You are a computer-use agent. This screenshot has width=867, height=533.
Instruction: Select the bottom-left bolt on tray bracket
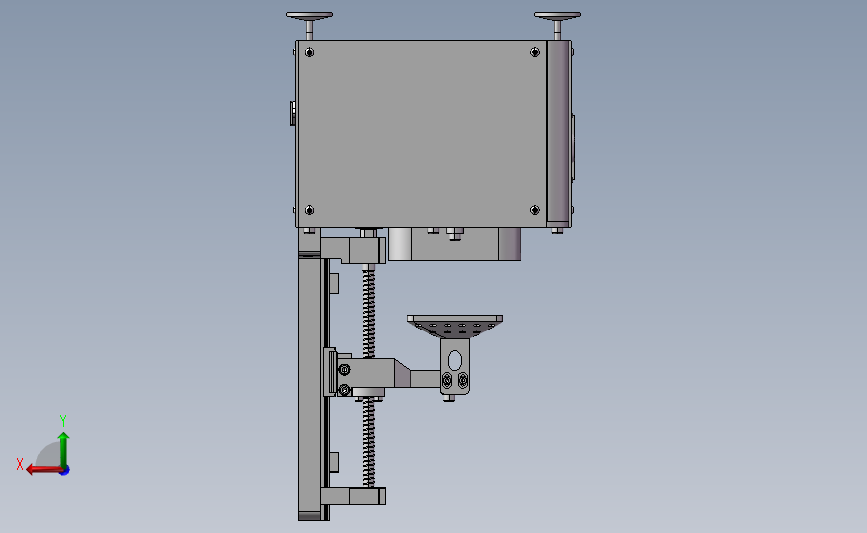(447, 380)
